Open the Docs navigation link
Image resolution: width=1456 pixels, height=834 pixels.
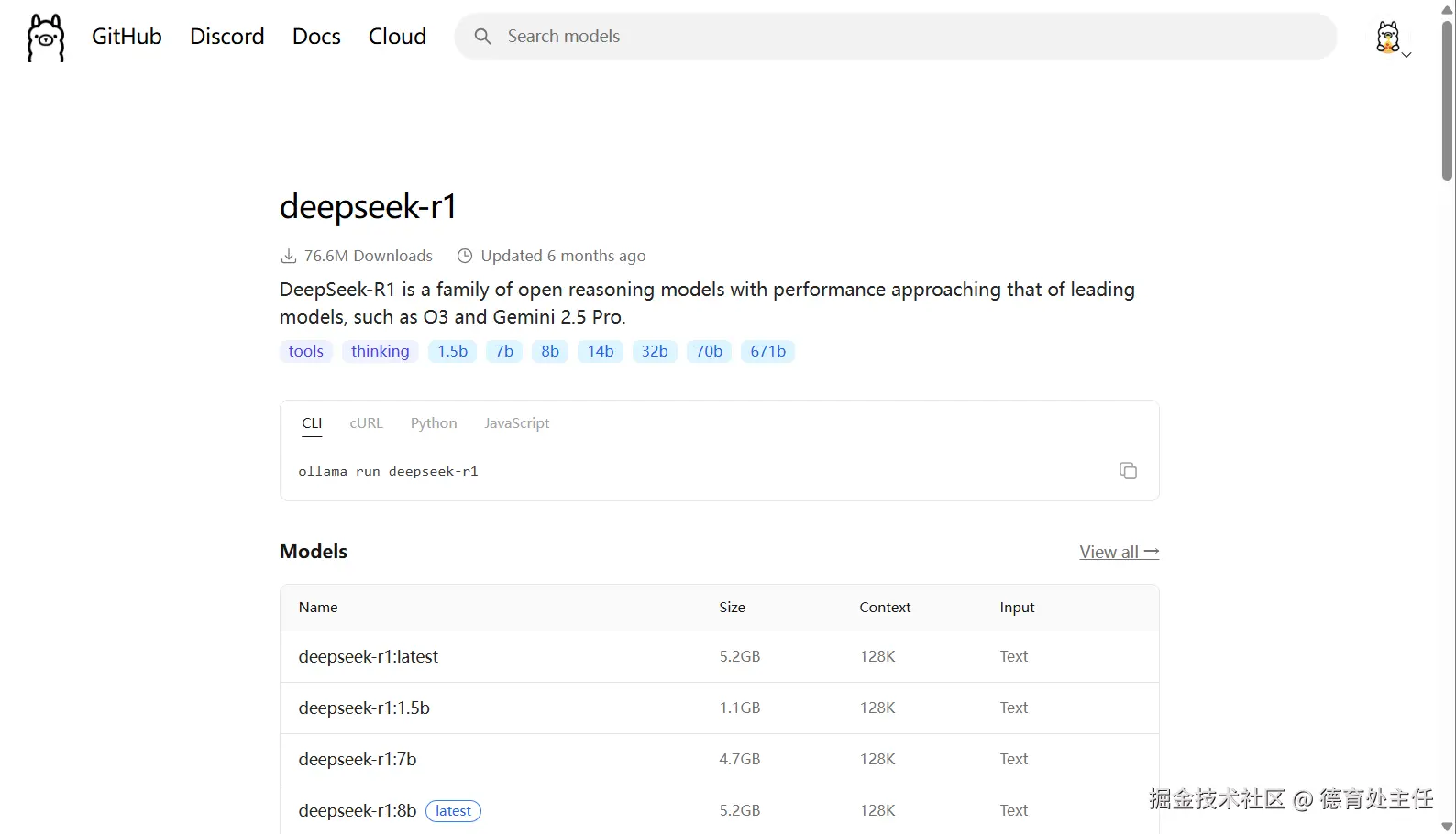point(316,37)
